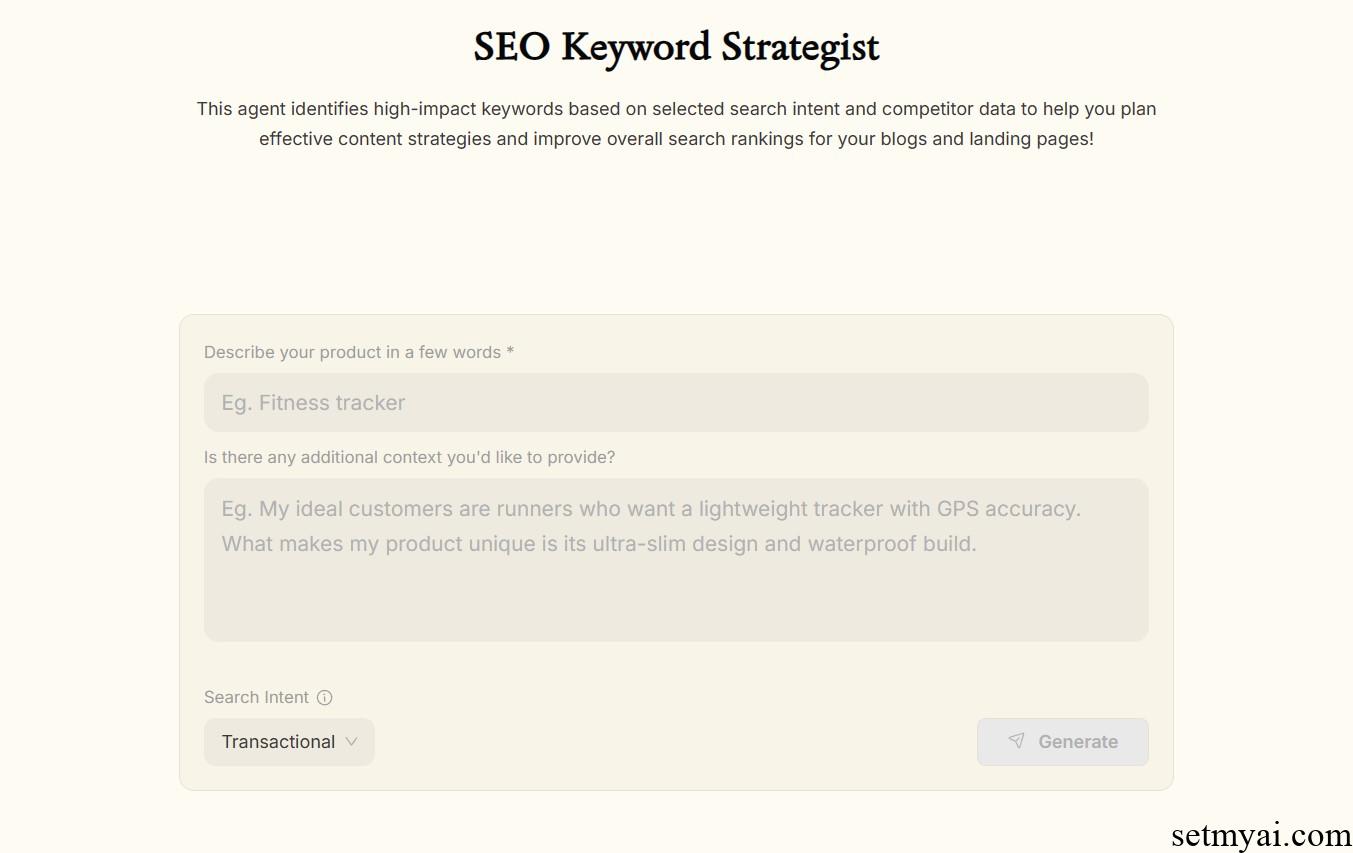Image resolution: width=1353 pixels, height=853 pixels.
Task: Click empty space in the form card beside Search Intent
Action: tap(650, 698)
